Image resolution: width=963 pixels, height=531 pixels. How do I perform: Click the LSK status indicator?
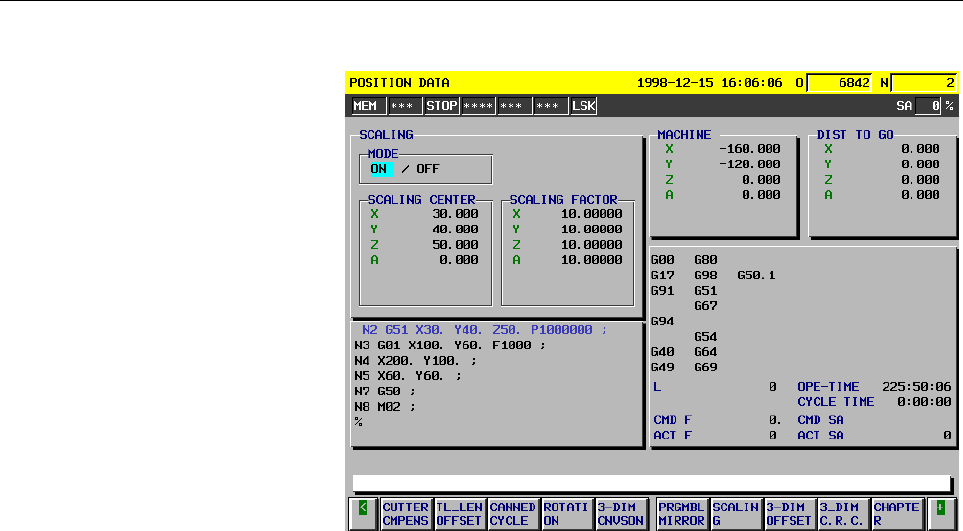[x=583, y=105]
